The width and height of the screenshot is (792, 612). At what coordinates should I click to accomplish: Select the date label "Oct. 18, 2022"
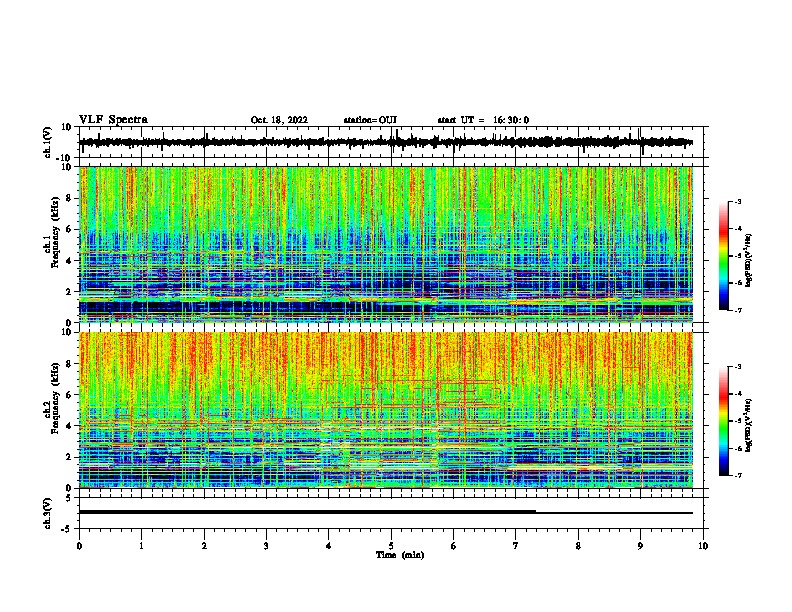click(279, 120)
